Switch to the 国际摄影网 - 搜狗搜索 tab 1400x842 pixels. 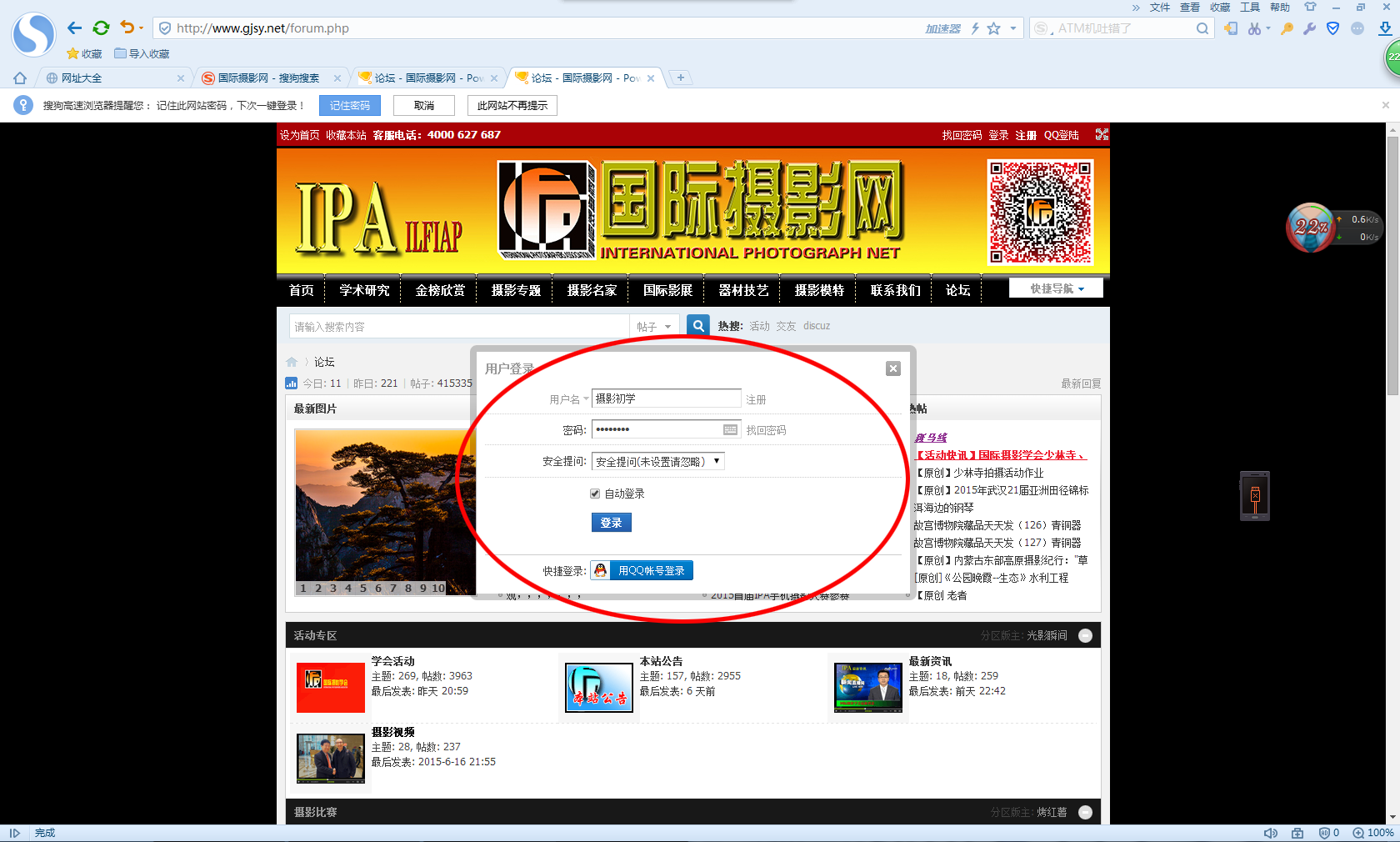[x=271, y=78]
